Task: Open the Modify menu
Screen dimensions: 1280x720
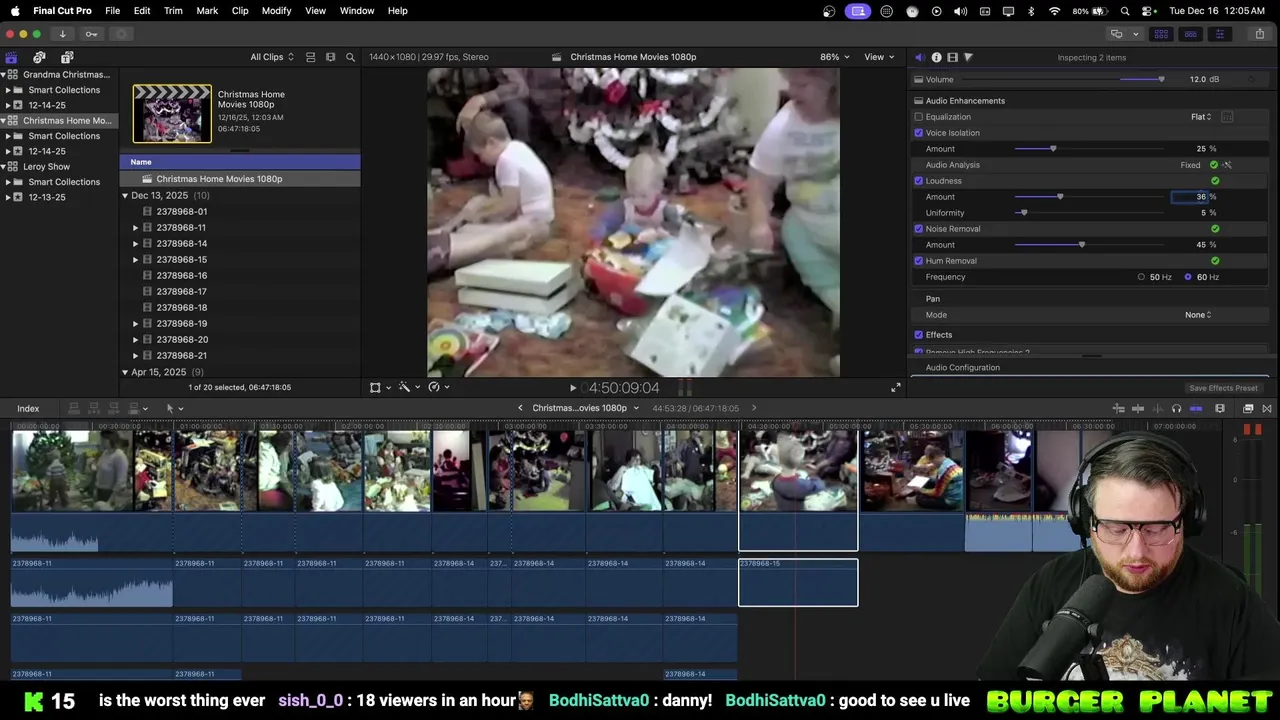Action: 276,11
